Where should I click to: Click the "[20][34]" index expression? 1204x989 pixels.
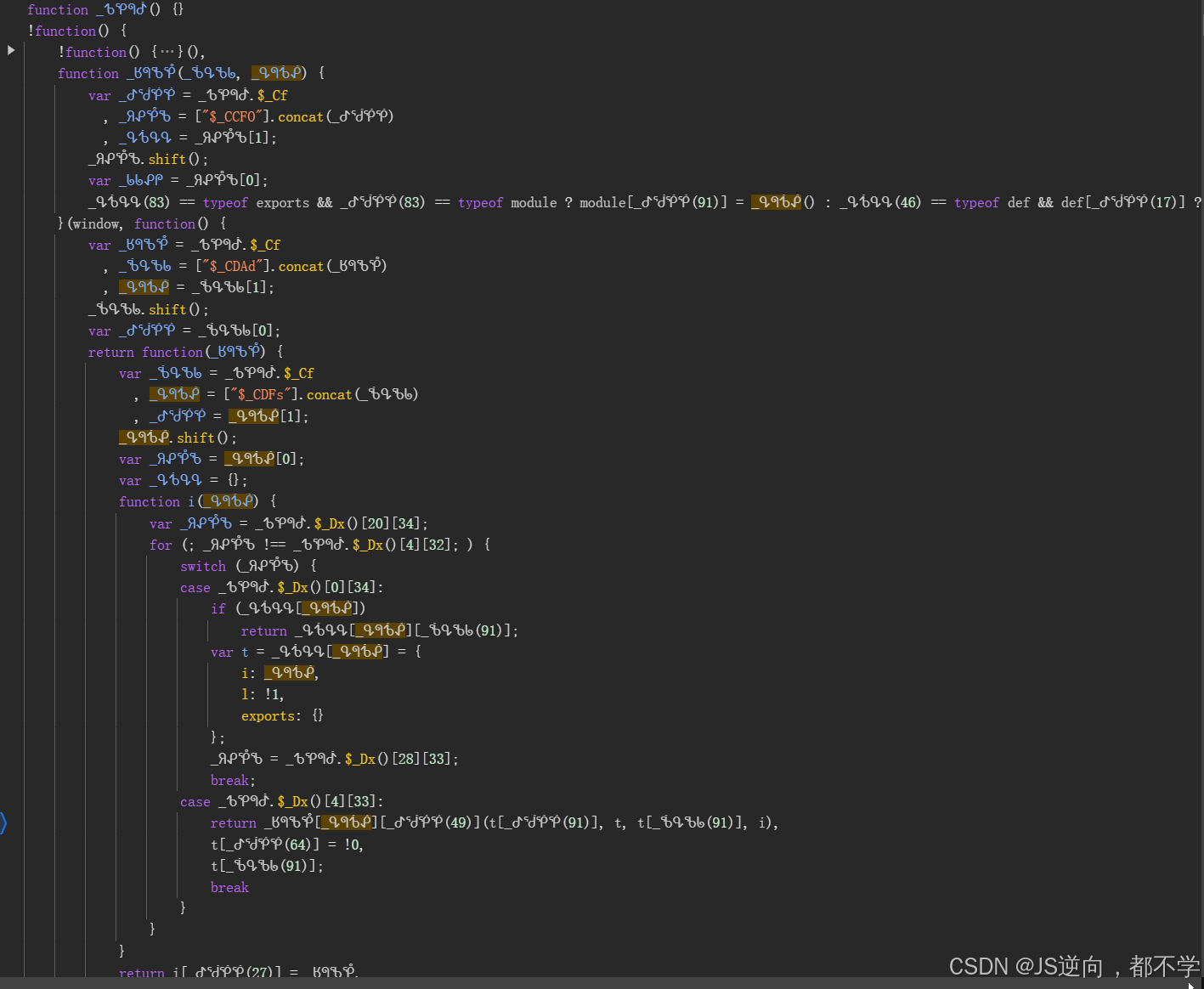point(394,523)
